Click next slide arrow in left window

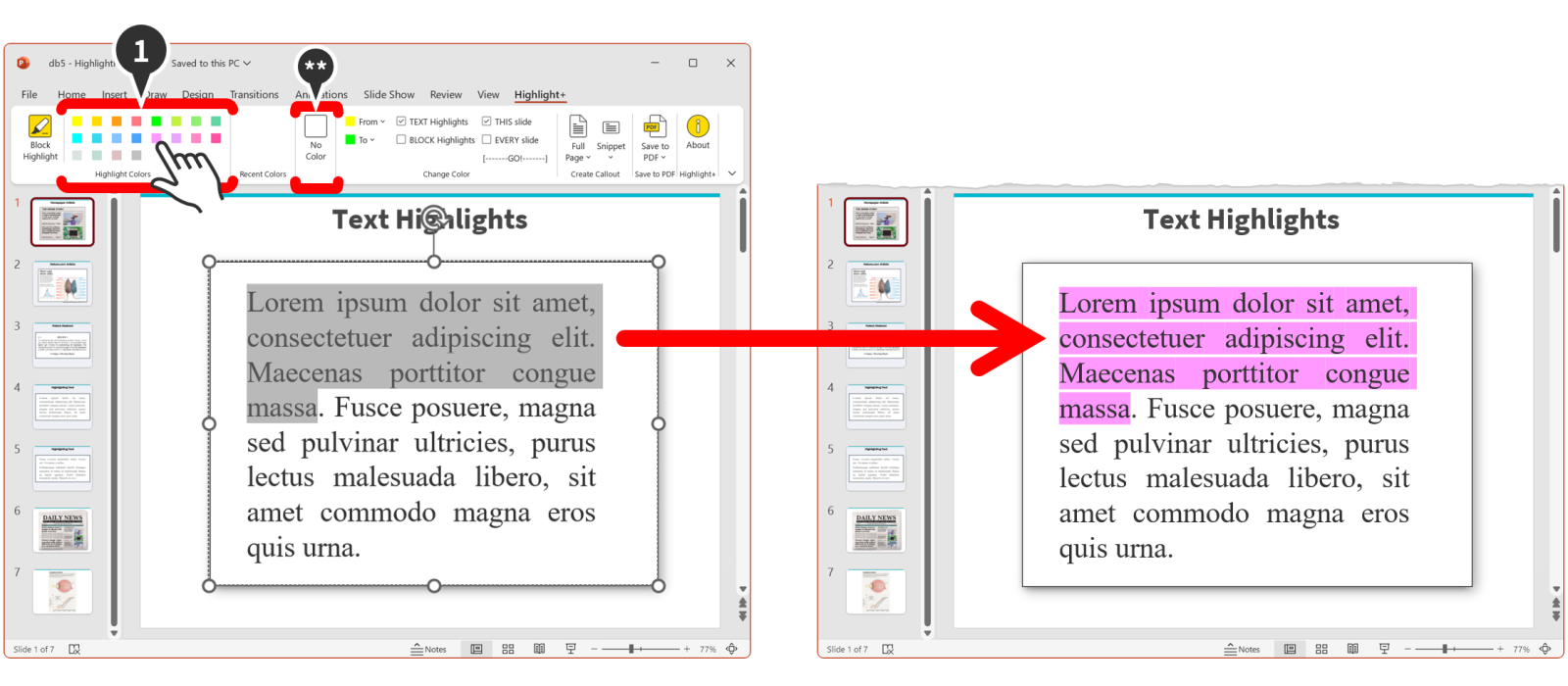[x=743, y=614]
